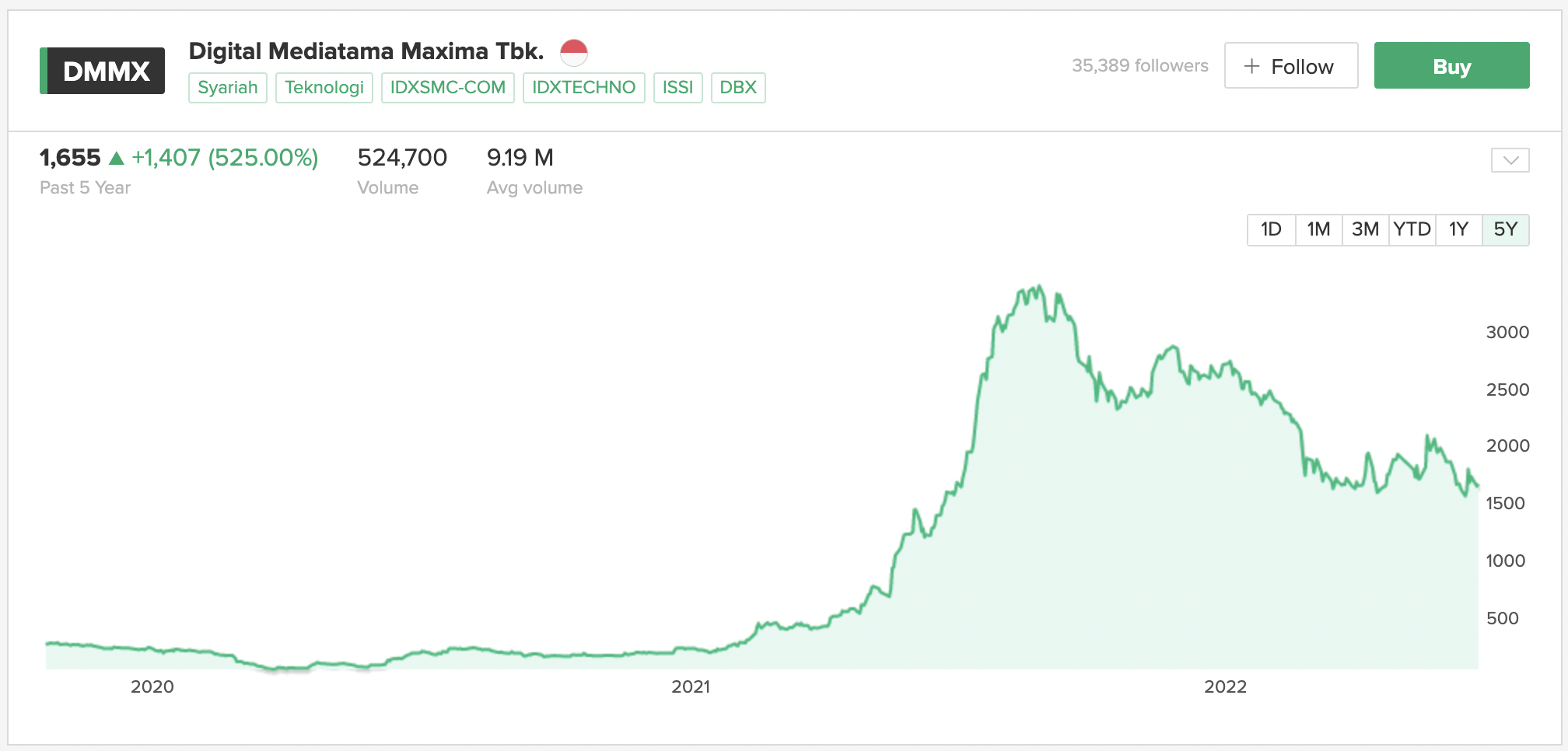Switch chart to 3M range
Viewport: 1568px width, 751px height.
pos(1365,229)
